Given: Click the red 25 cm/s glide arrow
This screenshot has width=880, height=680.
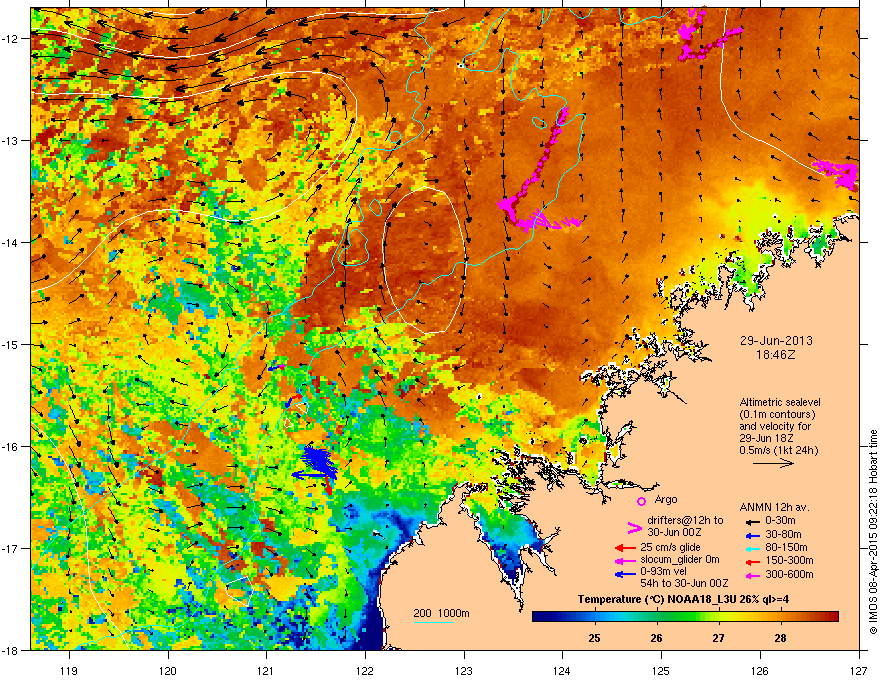Looking at the screenshot, I should pyautogui.click(x=625, y=548).
